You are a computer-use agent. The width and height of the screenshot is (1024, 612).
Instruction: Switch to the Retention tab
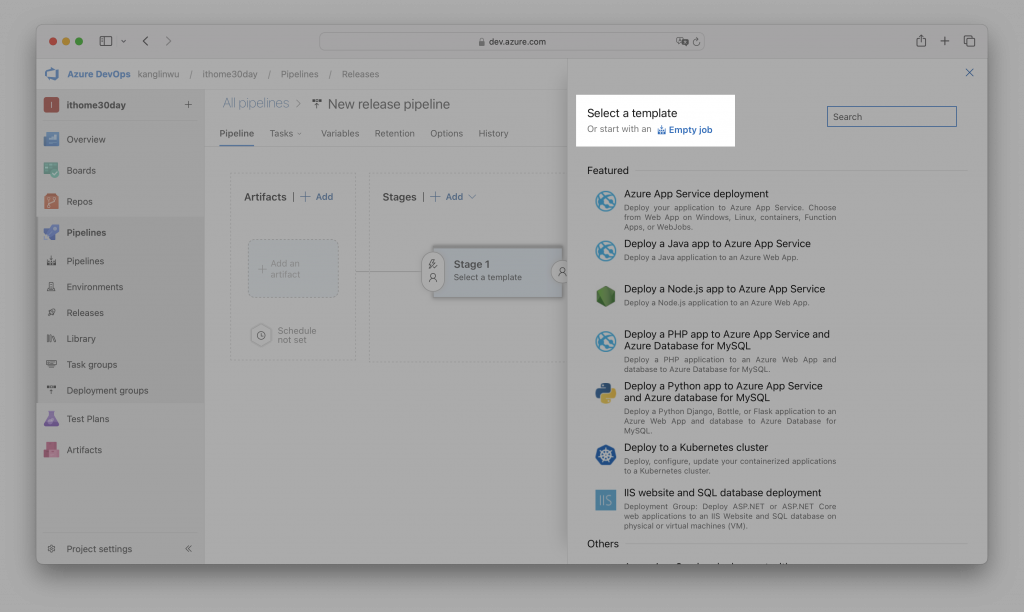(394, 133)
